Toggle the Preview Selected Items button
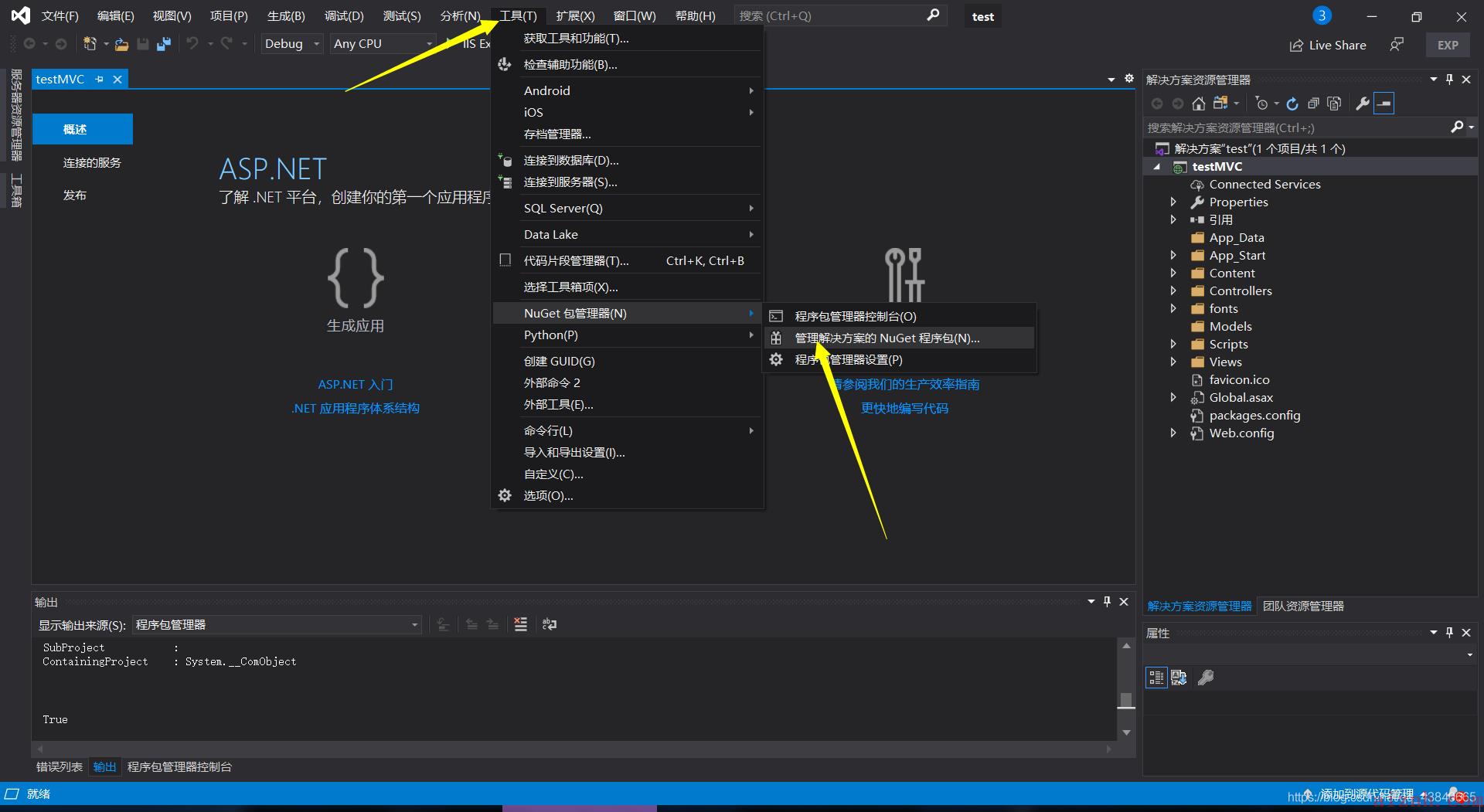 [x=1384, y=104]
